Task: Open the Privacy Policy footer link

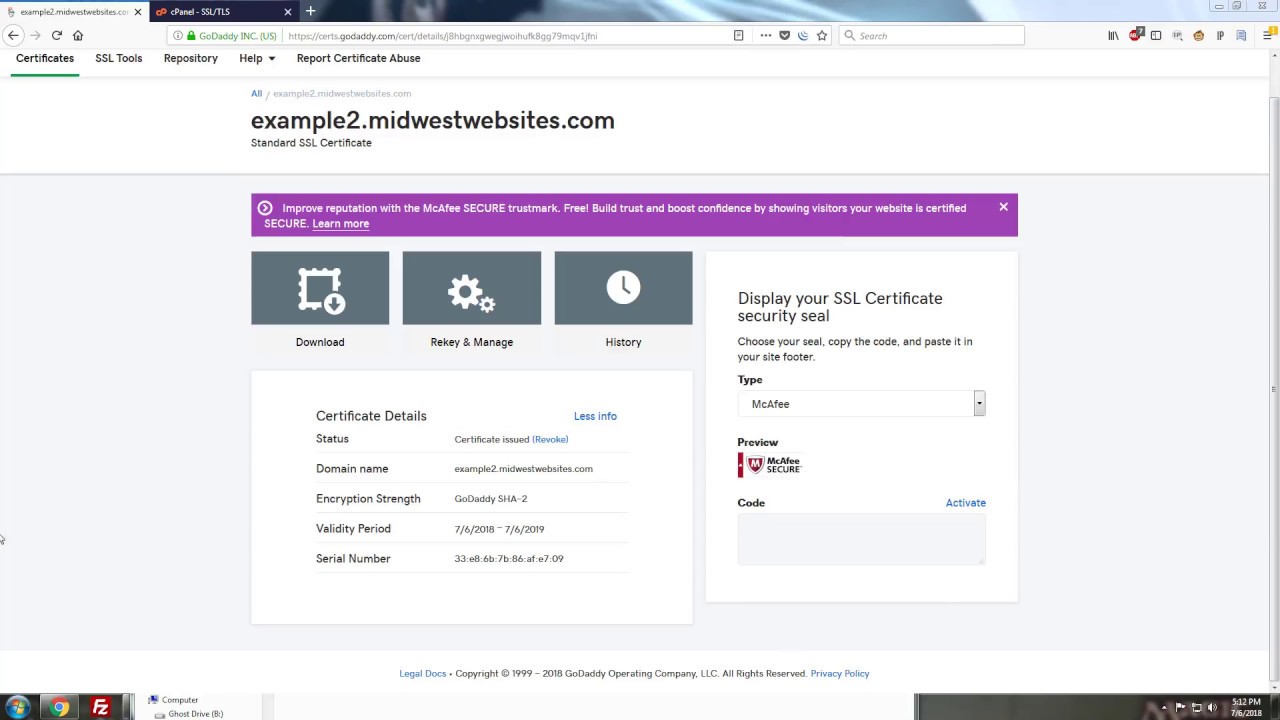Action: click(x=840, y=673)
